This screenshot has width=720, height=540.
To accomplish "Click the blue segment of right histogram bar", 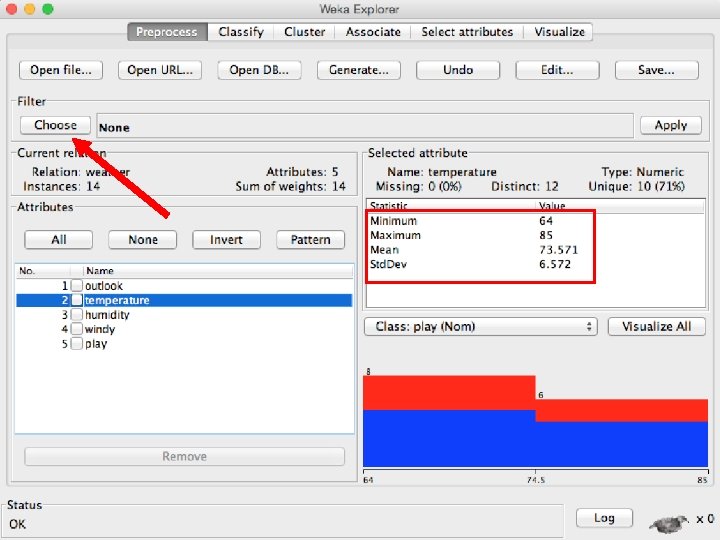I will [x=622, y=444].
